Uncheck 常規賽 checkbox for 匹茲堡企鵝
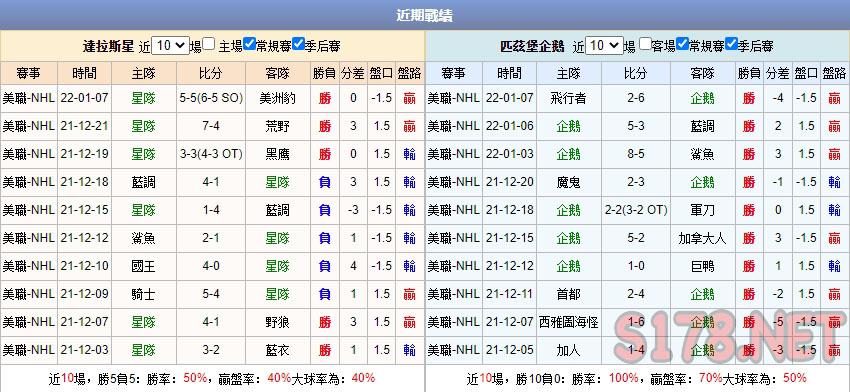 pos(682,44)
